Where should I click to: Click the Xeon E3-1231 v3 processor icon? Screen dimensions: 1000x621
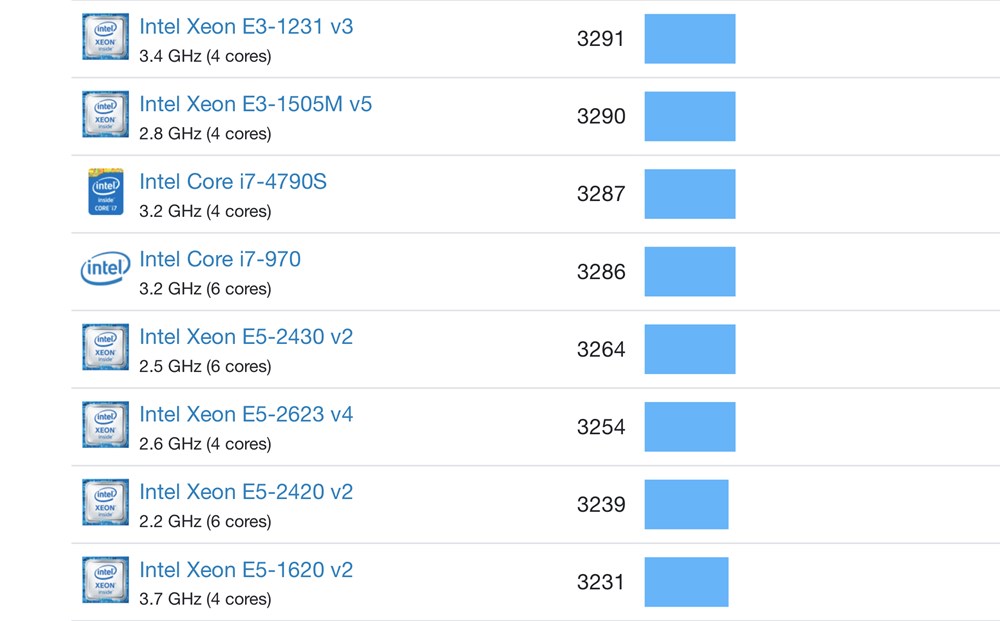pyautogui.click(x=105, y=37)
